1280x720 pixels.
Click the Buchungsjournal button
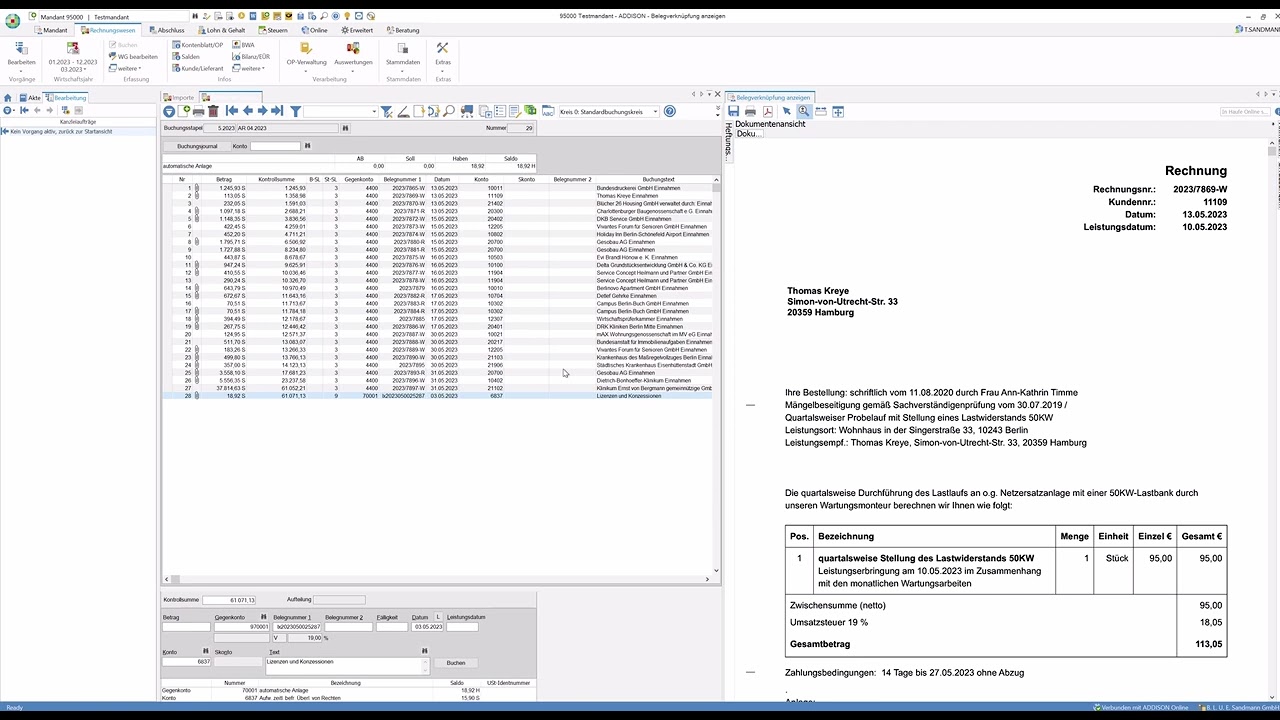pyautogui.click(x=197, y=146)
